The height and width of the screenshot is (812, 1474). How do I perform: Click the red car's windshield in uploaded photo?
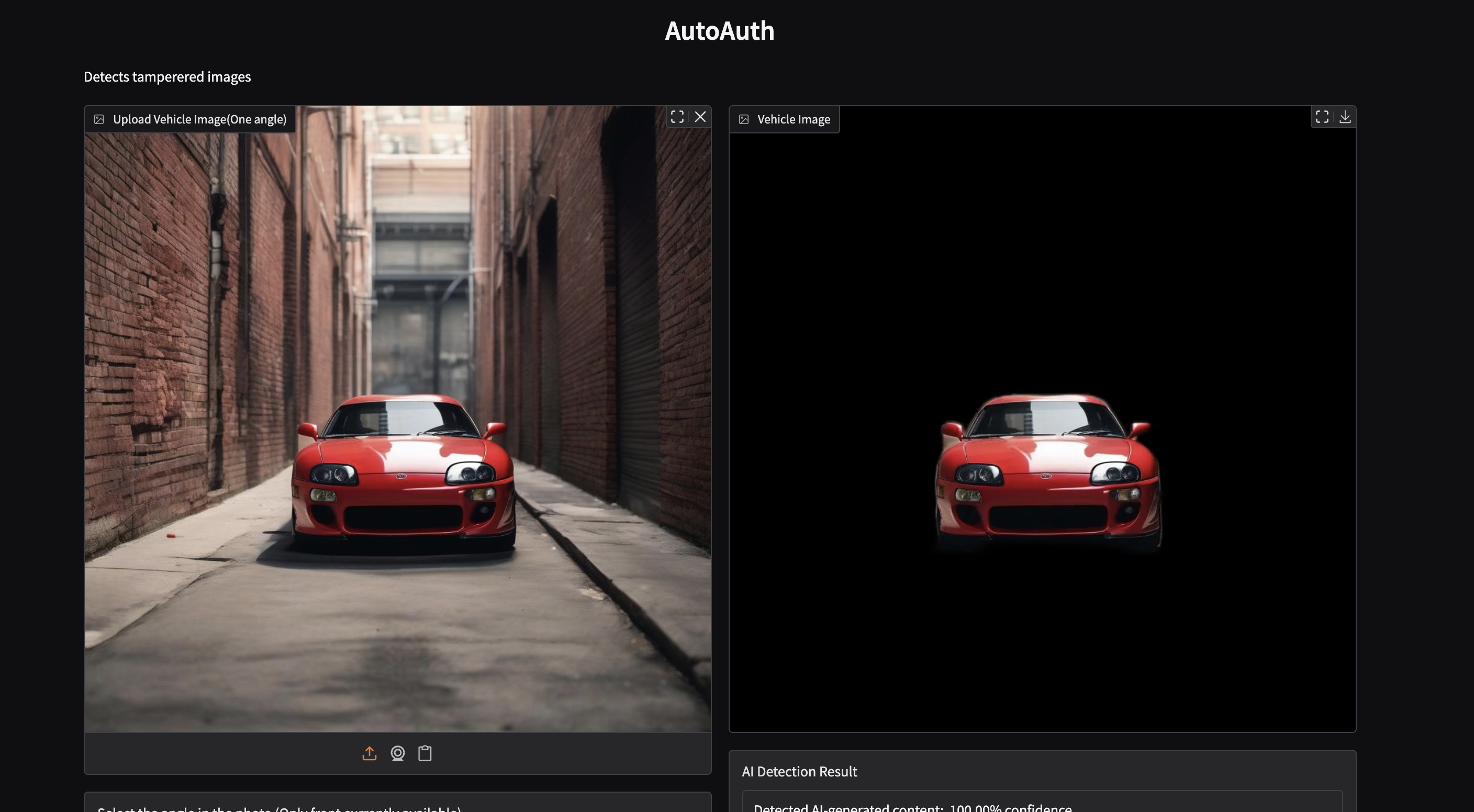[400, 419]
